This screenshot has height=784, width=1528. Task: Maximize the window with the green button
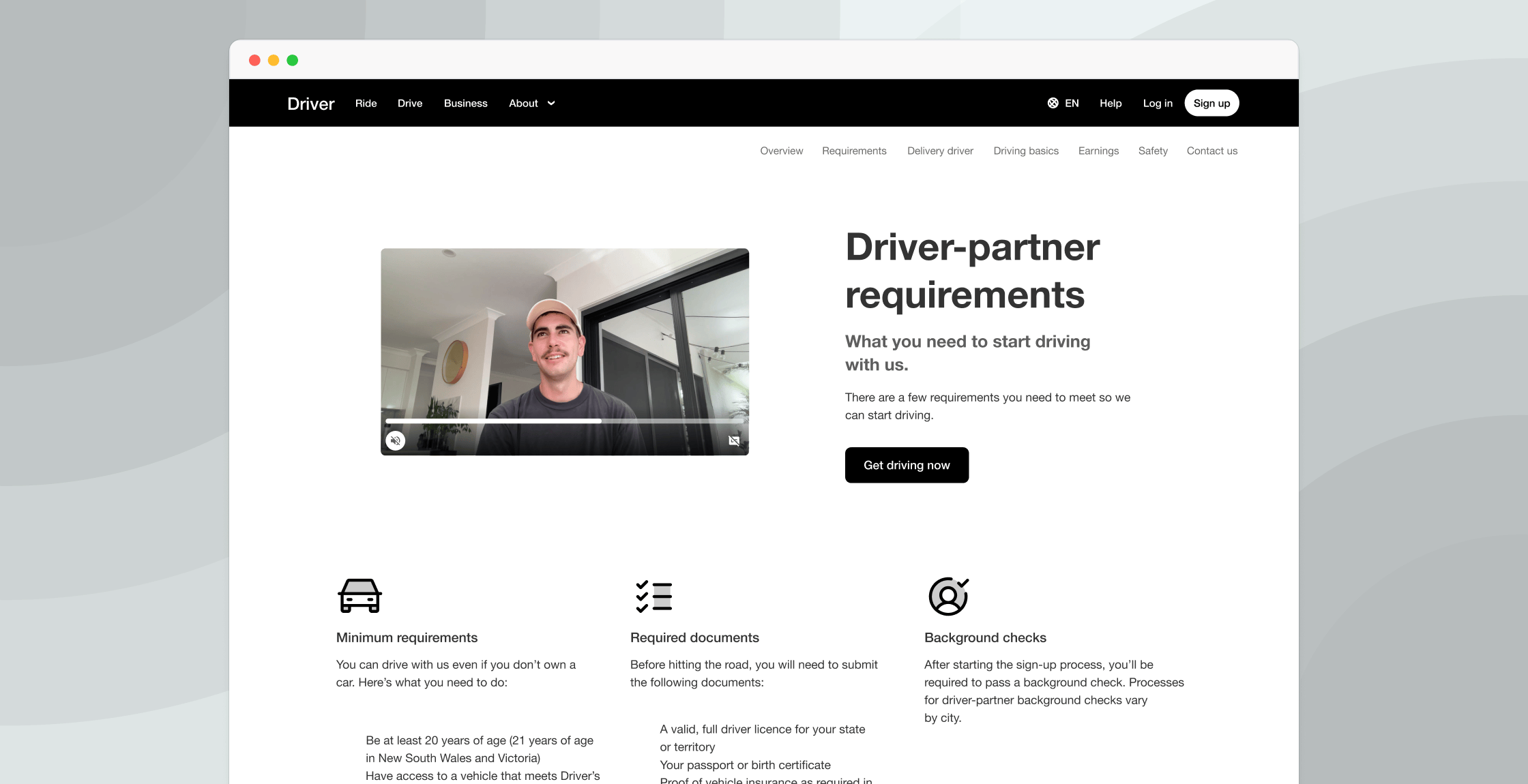(x=293, y=60)
